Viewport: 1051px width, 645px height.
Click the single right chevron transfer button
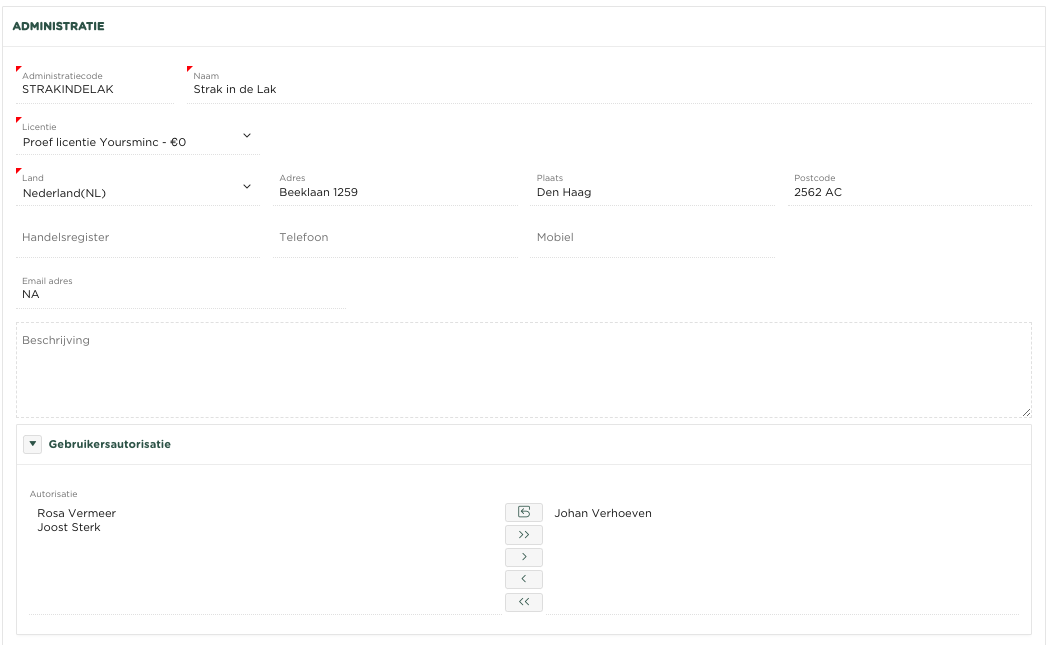pos(523,557)
